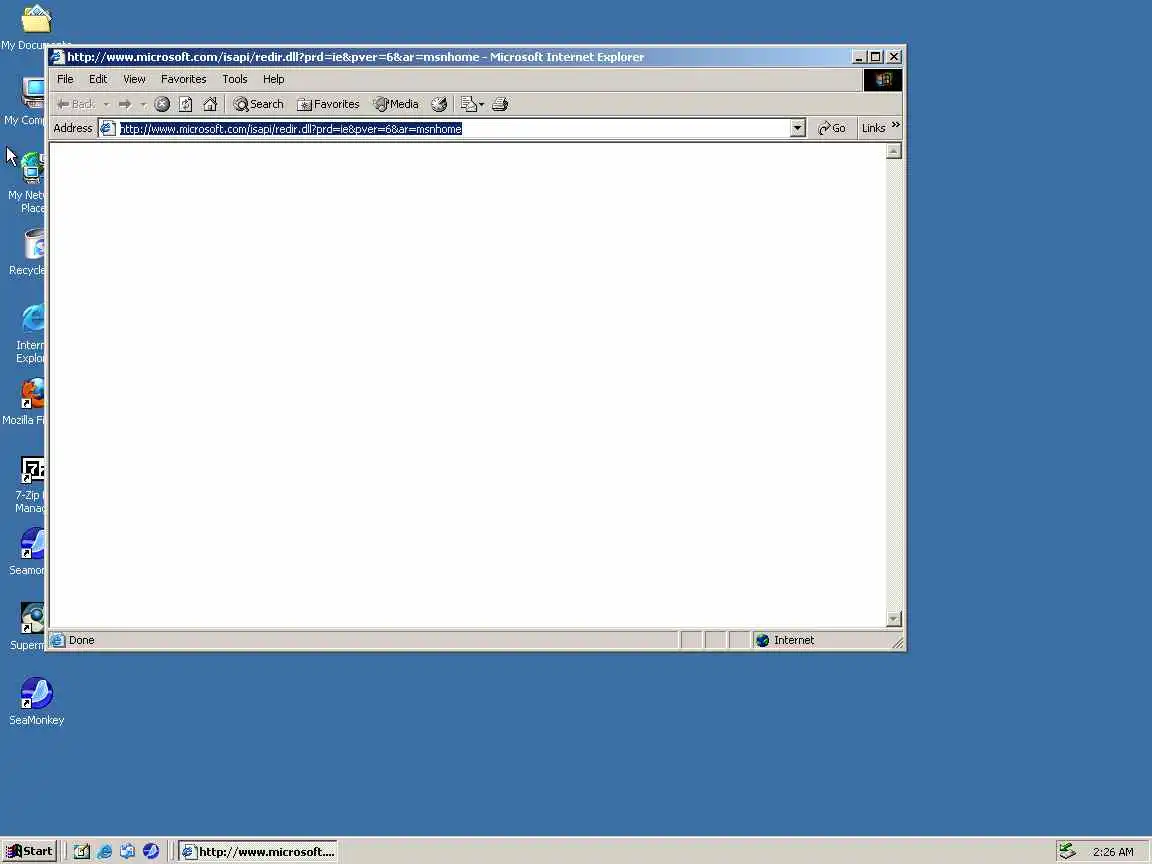
Task: Click the Links toolbar label
Action: (x=873, y=129)
